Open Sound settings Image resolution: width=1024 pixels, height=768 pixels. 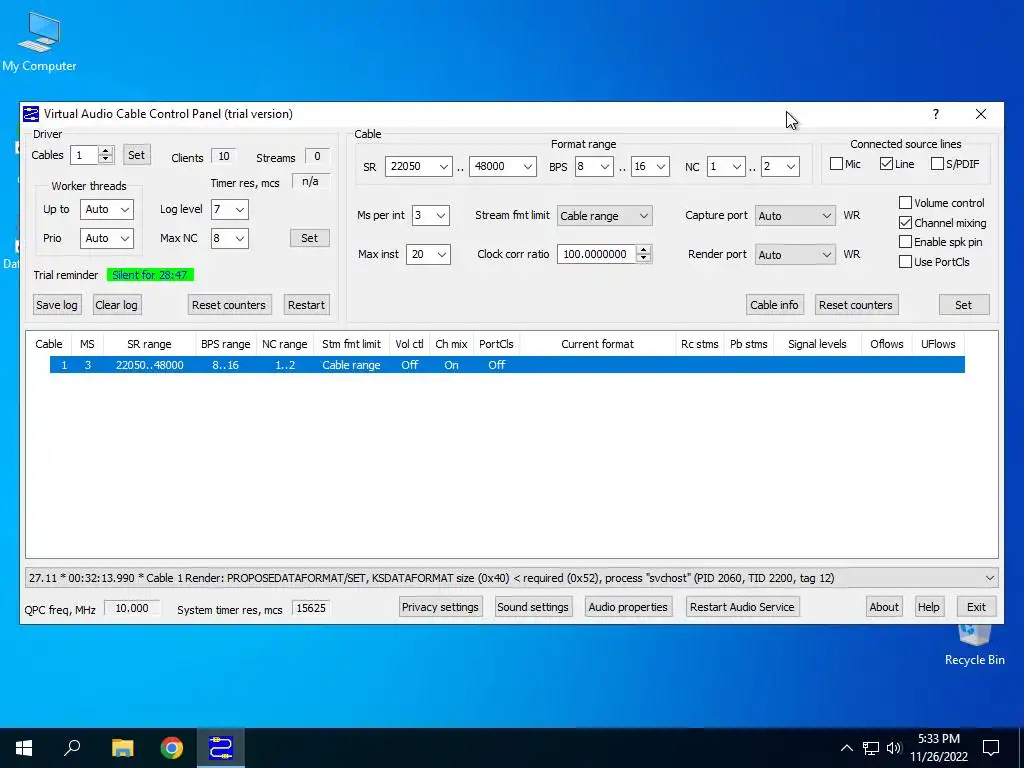coord(533,607)
